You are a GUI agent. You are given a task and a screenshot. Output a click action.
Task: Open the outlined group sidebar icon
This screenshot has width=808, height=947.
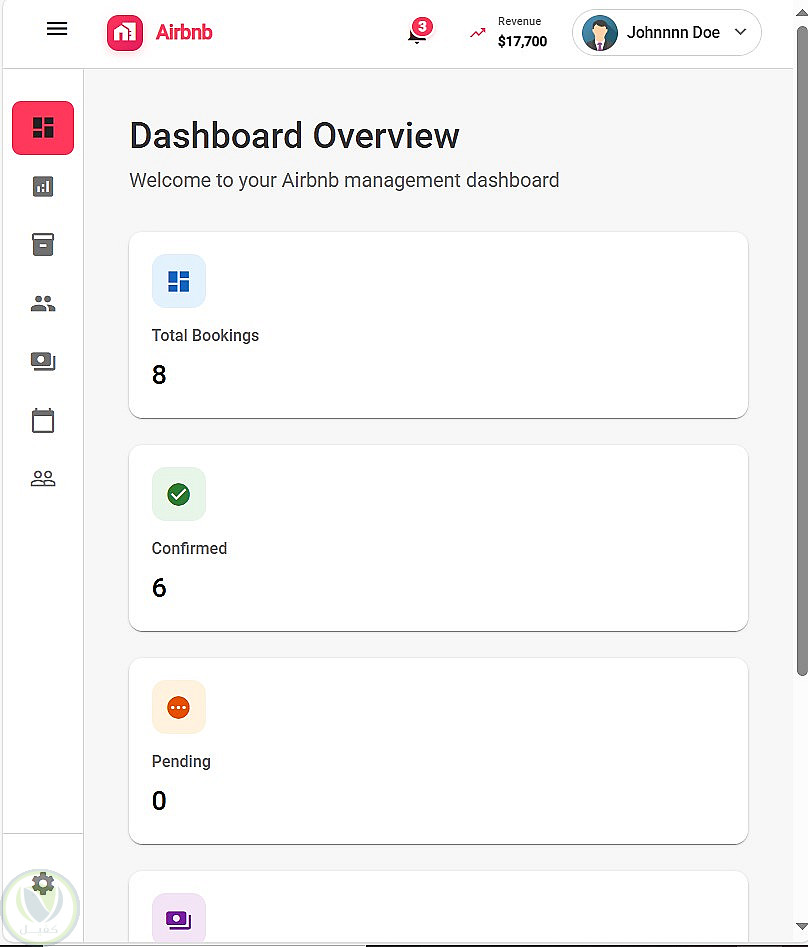tap(43, 479)
